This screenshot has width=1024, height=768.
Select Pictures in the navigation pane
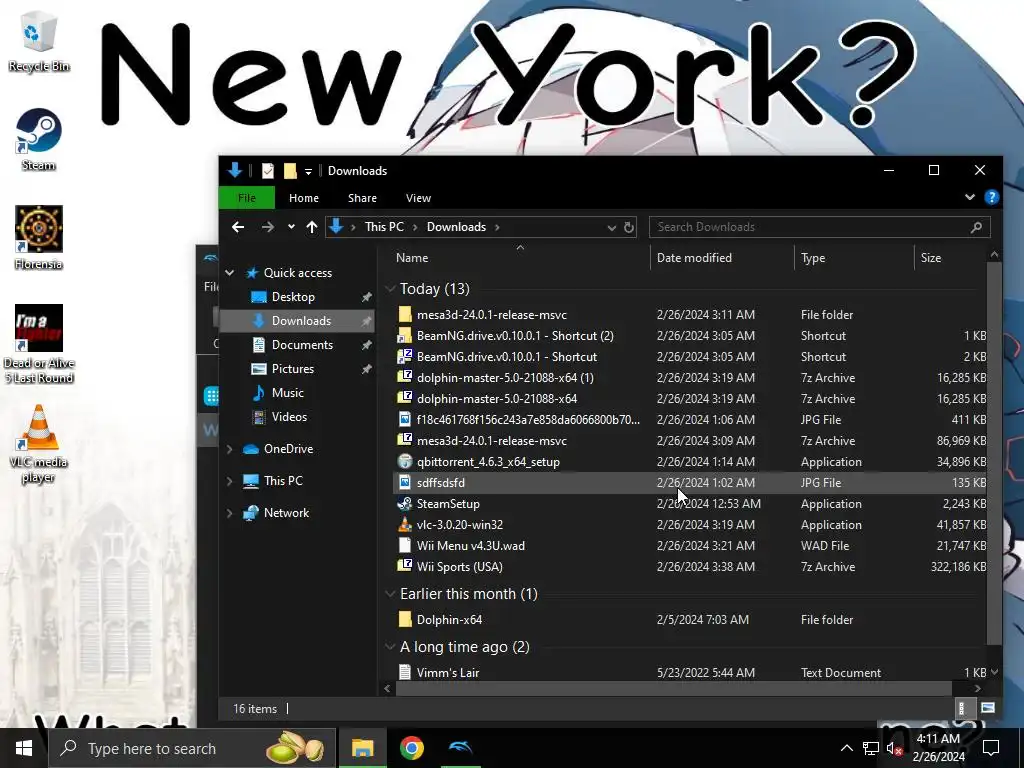293,369
